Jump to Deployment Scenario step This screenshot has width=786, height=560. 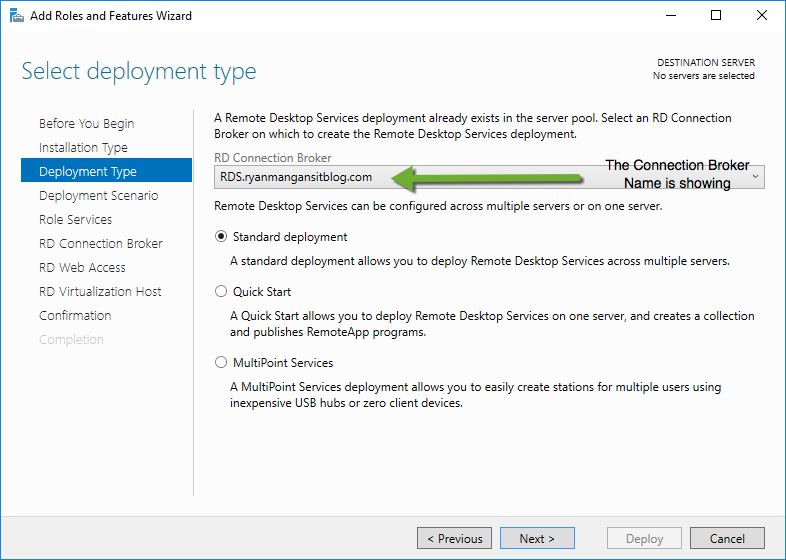pyautogui.click(x=99, y=196)
